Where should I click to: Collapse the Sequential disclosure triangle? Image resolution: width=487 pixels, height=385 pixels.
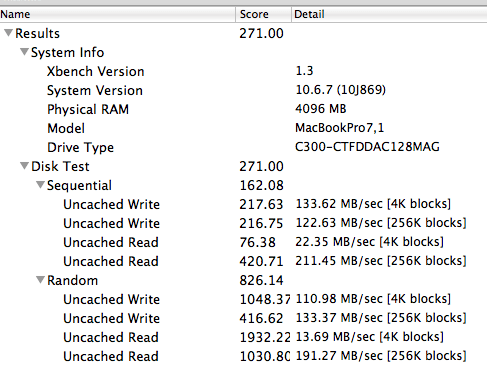tap(40, 185)
